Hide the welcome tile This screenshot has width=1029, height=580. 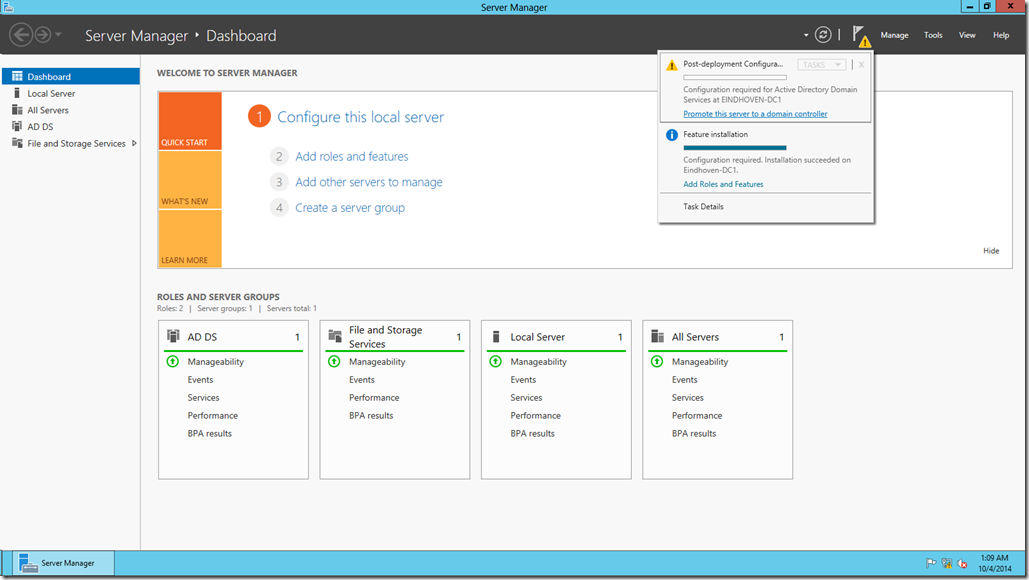tap(991, 251)
